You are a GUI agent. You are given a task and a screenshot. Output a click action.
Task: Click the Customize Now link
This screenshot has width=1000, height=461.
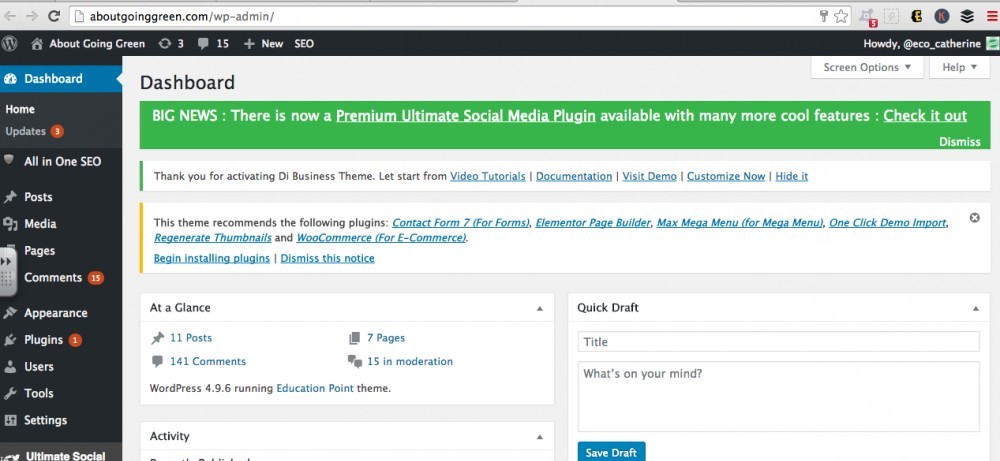[726, 176]
